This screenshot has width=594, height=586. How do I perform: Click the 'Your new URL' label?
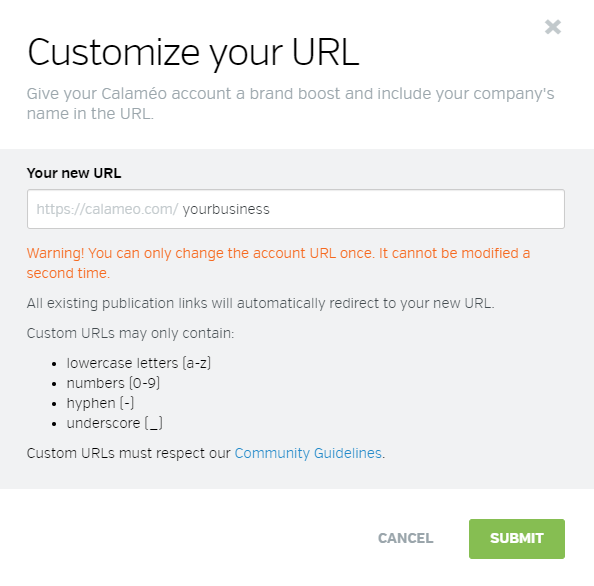[74, 173]
